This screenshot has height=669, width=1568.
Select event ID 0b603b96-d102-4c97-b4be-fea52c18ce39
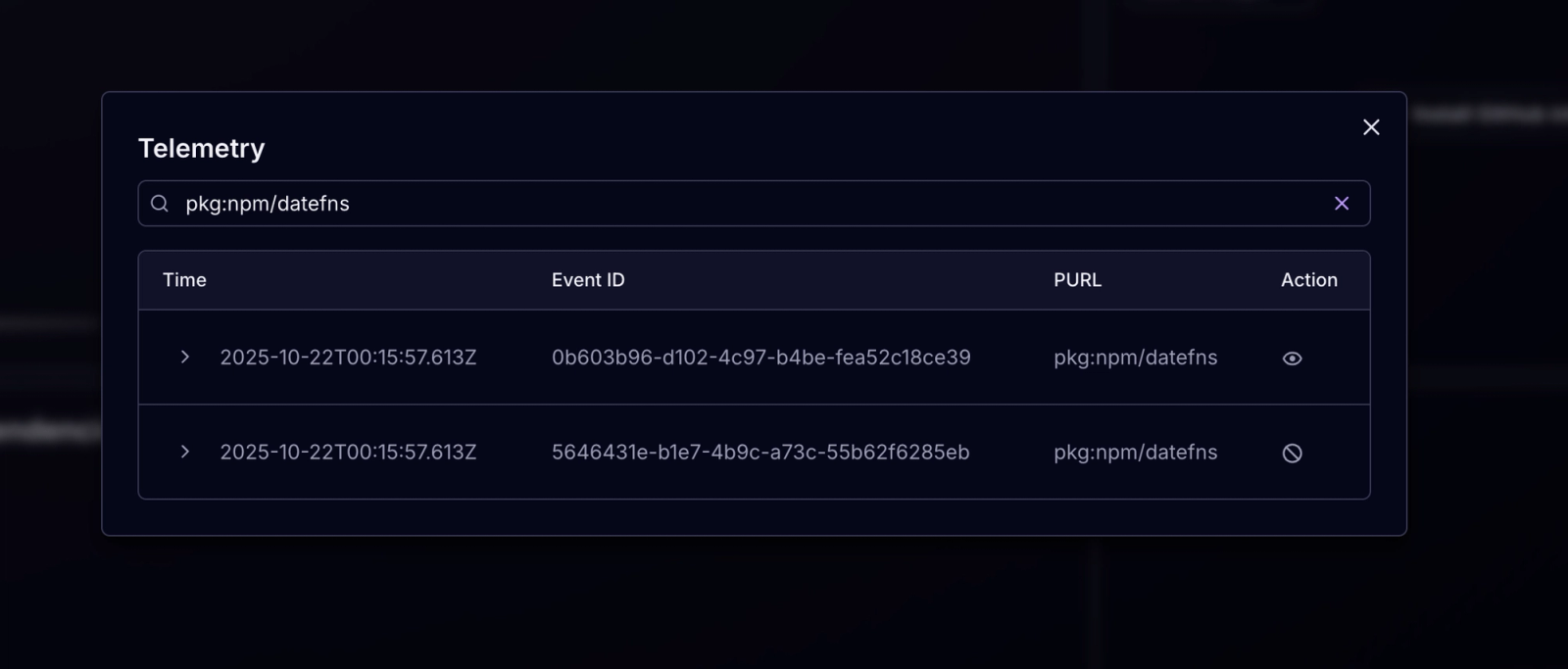click(x=760, y=358)
